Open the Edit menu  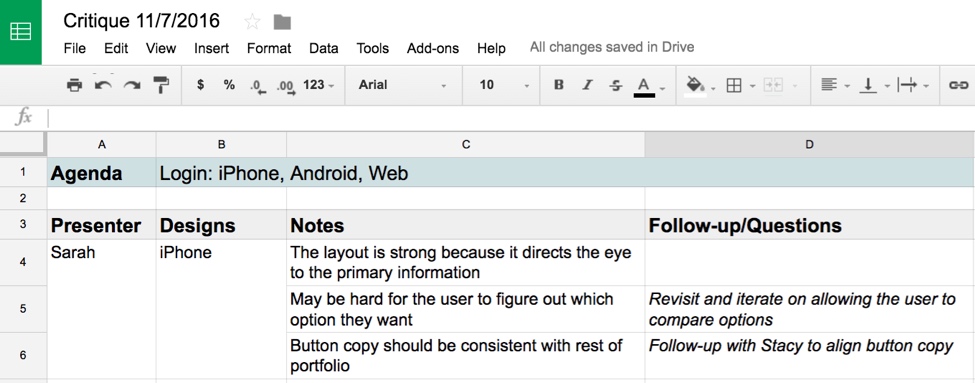(x=116, y=48)
